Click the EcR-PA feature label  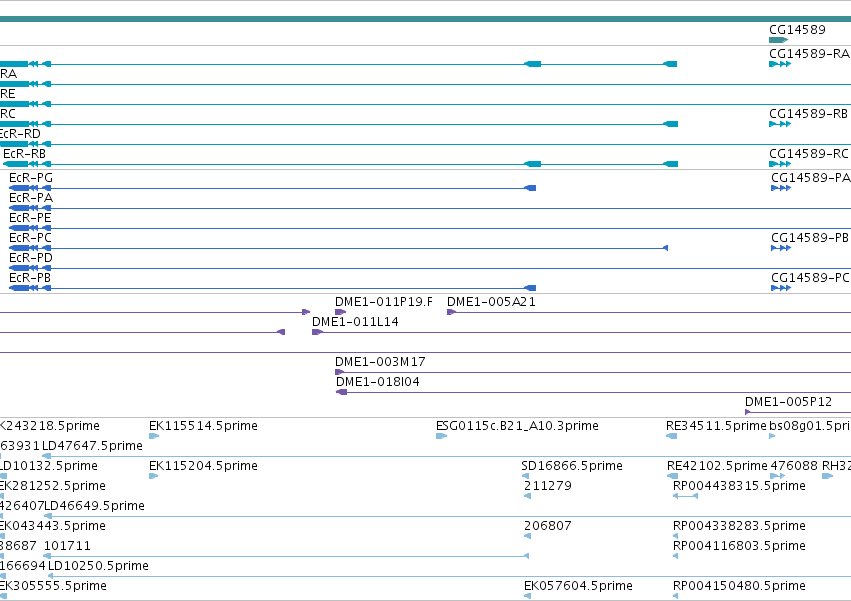click(x=31, y=198)
